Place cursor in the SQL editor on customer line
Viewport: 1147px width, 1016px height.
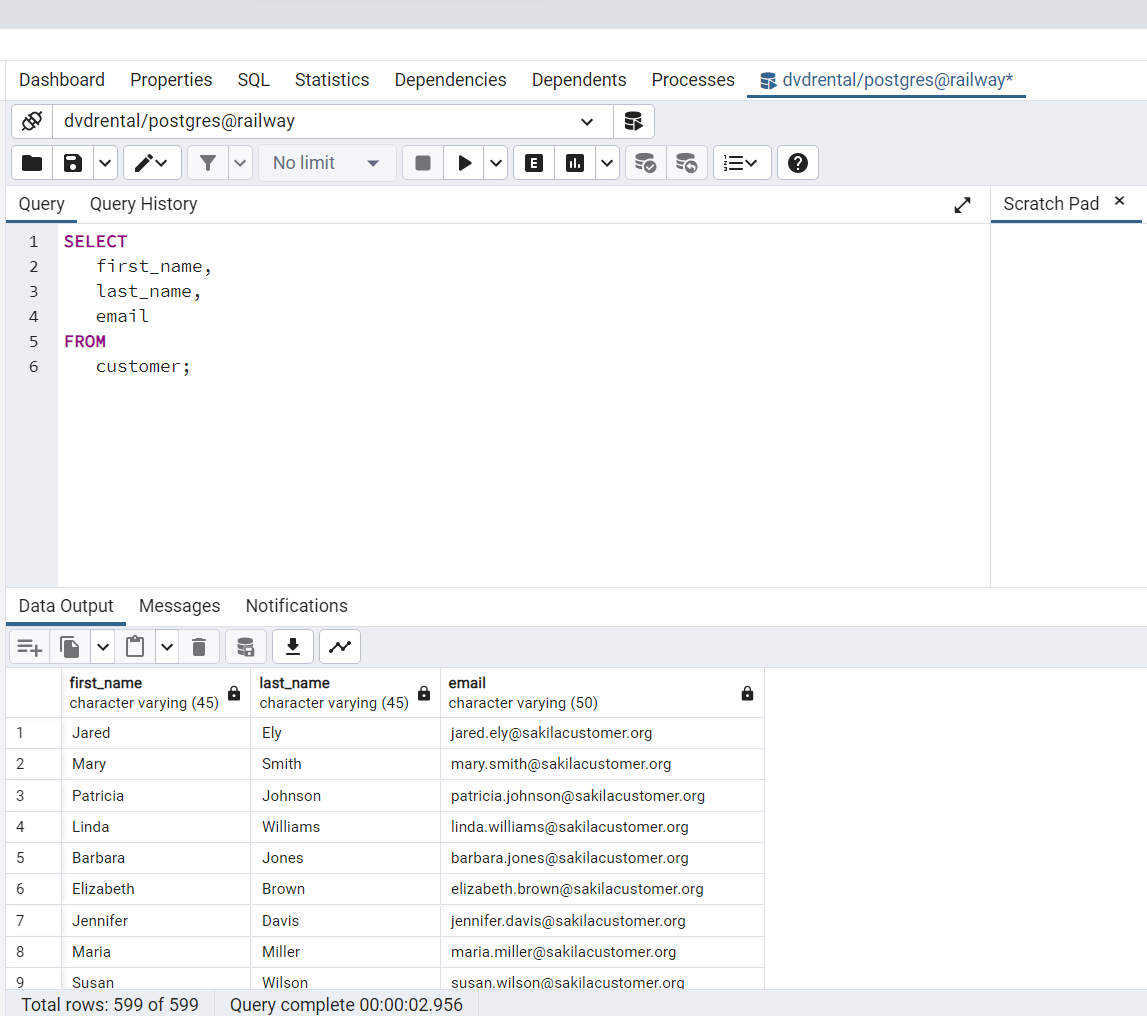coord(143,366)
